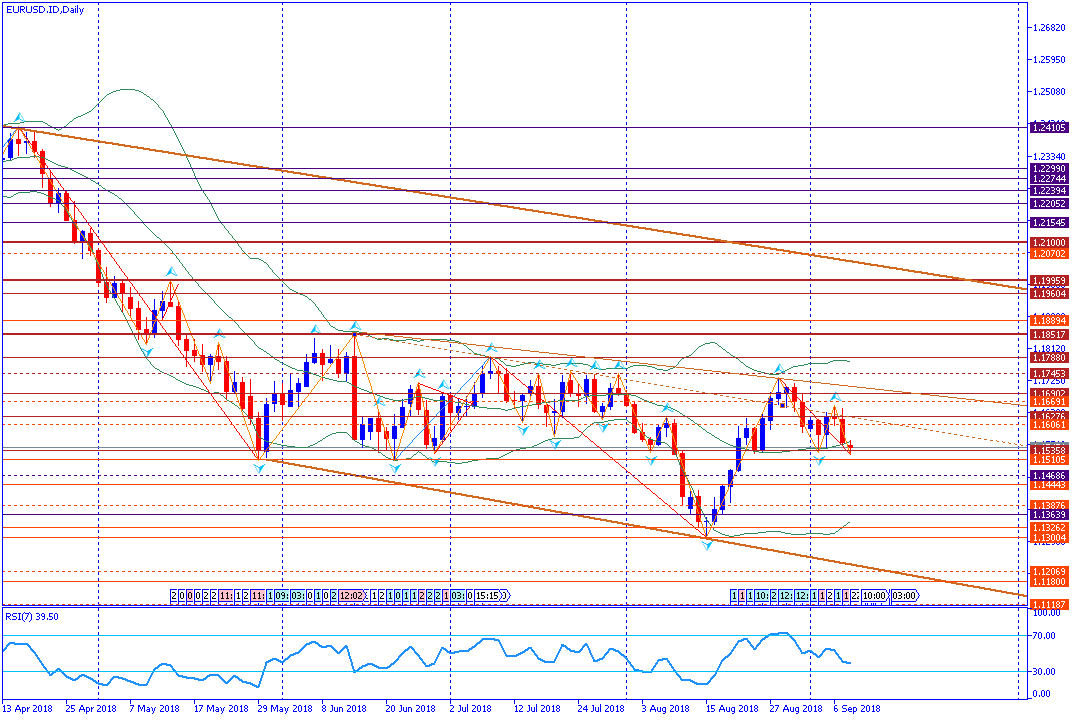Select the 17 May 2018 date label

pos(220,709)
